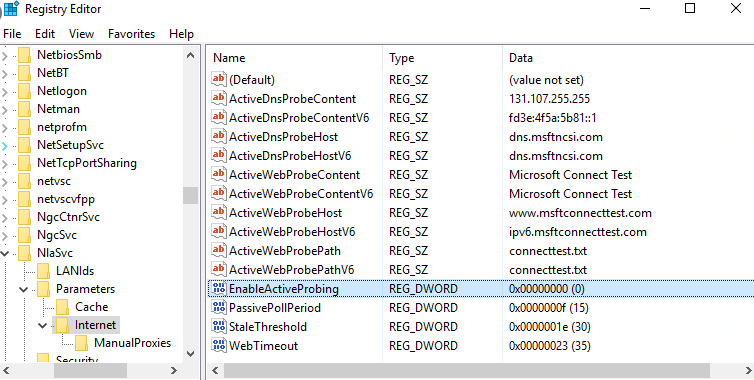Expand the NetSetupSvc key
The height and width of the screenshot is (380, 754).
(x=5, y=145)
